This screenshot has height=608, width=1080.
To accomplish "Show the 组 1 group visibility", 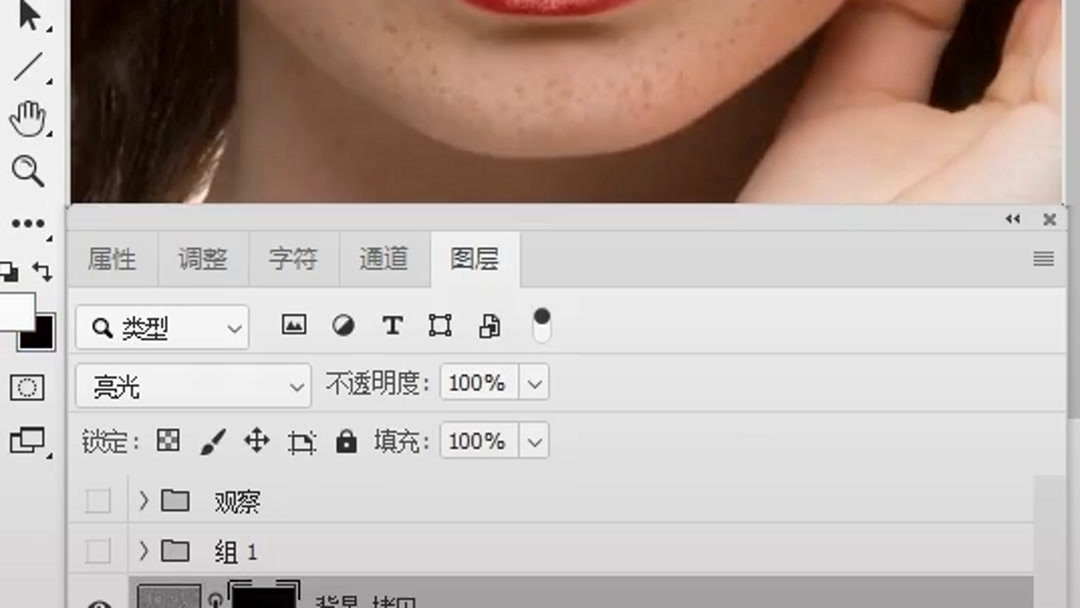I will (97, 551).
